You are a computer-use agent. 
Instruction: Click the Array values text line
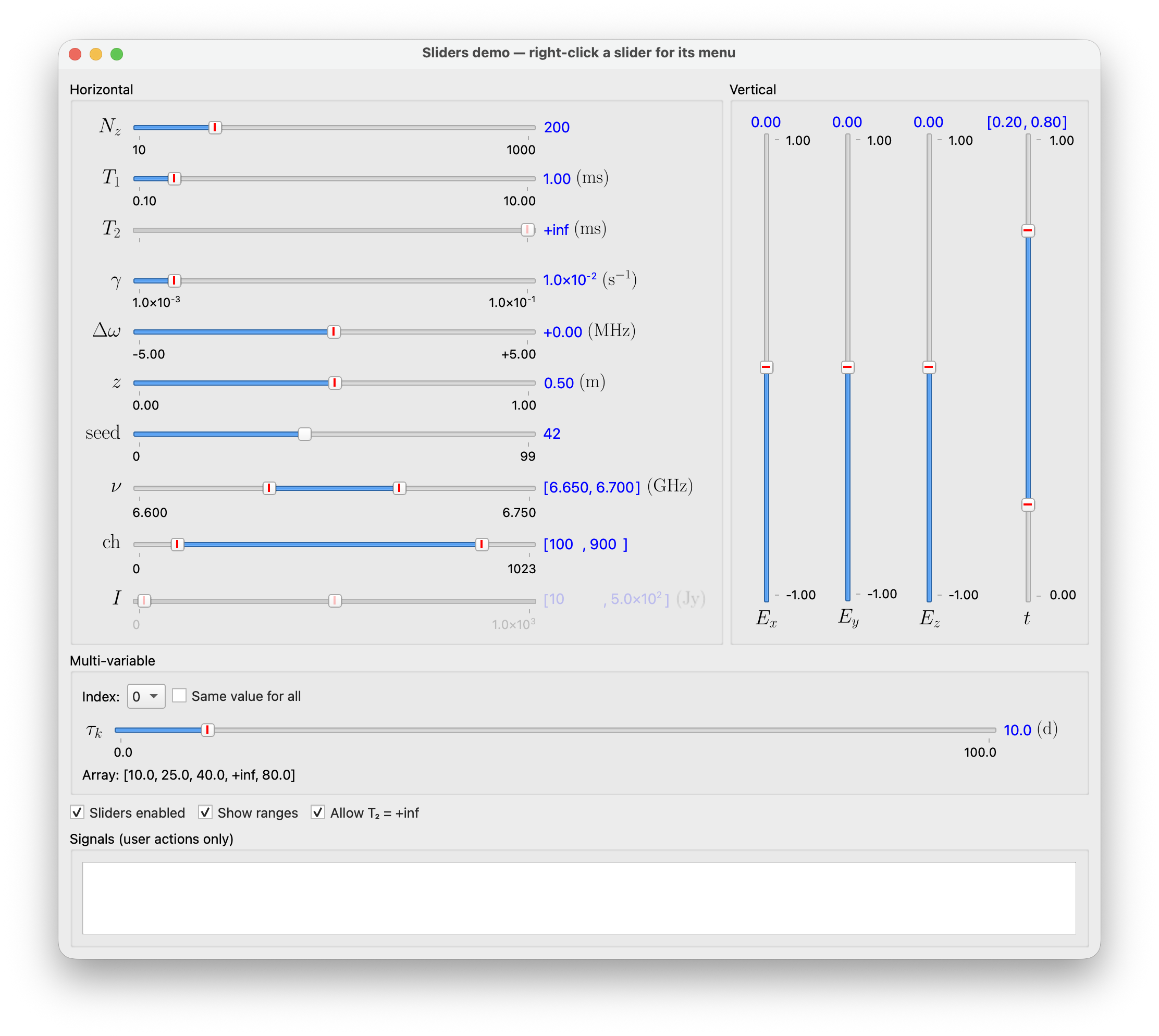tap(189, 775)
